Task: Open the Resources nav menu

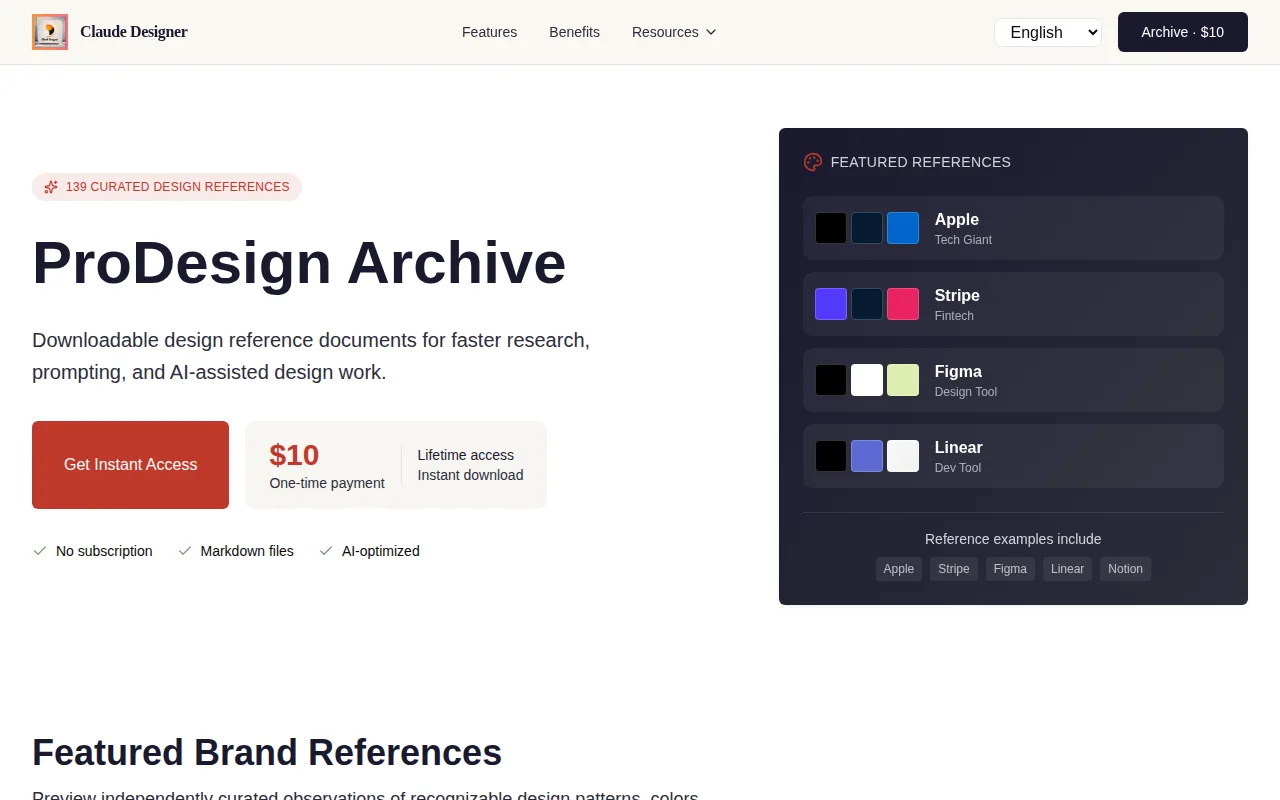Action: [674, 32]
